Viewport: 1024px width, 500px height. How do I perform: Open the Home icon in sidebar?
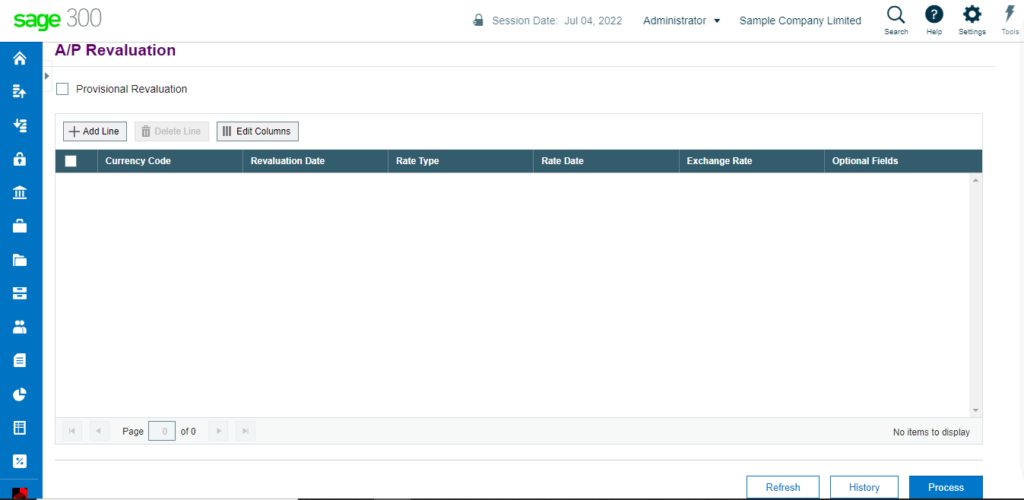[x=20, y=59]
